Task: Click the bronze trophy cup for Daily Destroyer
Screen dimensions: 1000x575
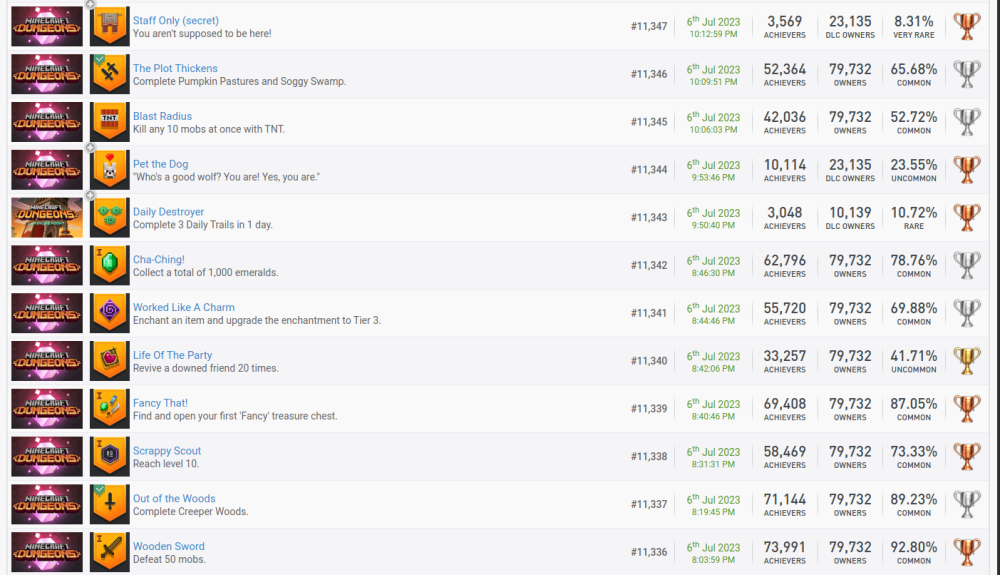Action: tap(967, 218)
